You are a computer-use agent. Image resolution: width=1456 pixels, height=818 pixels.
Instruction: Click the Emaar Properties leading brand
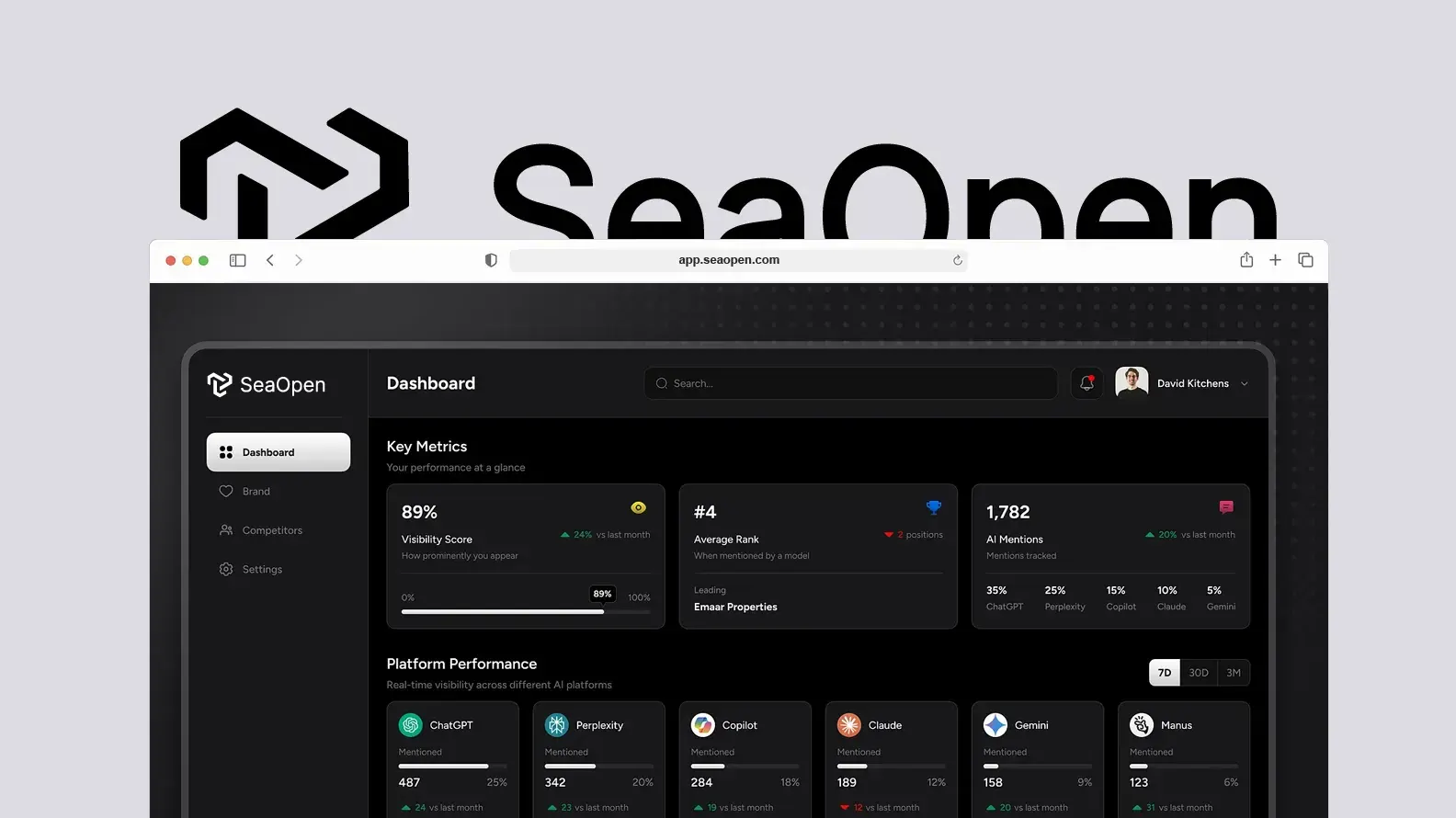coord(735,607)
